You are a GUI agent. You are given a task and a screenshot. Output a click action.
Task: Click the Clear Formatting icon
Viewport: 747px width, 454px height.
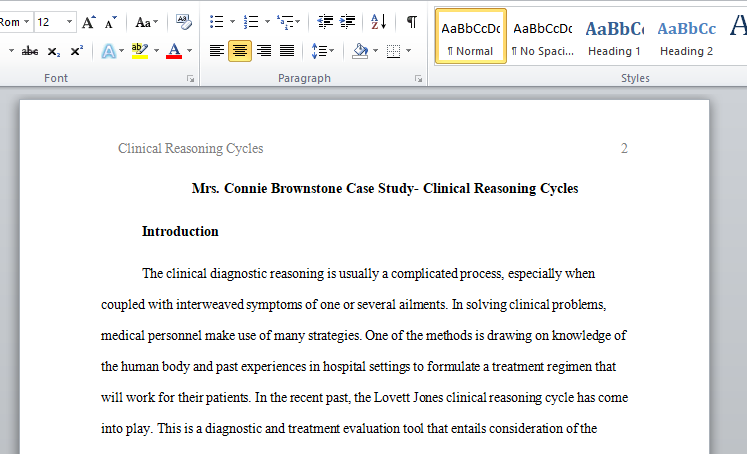coord(184,22)
